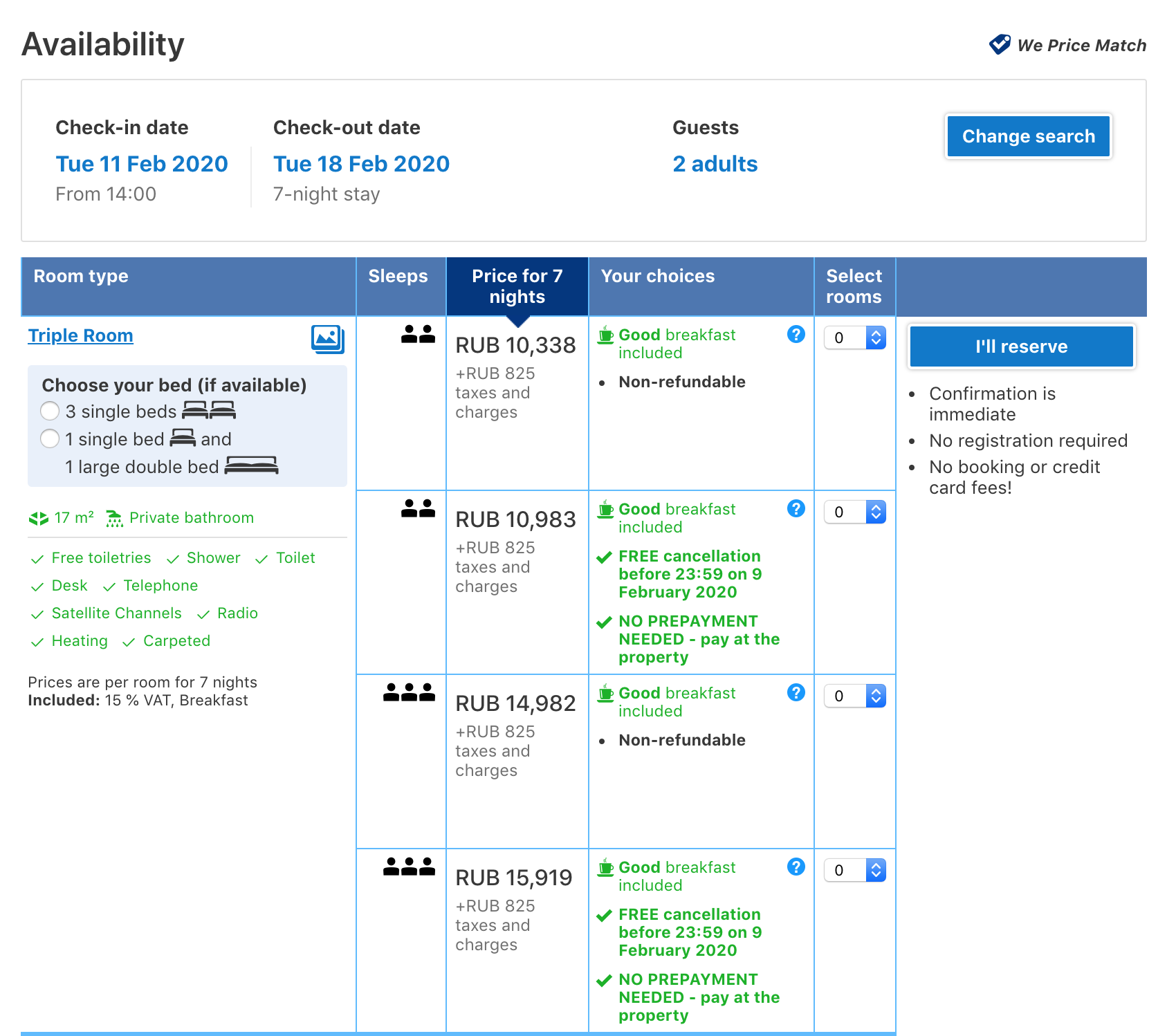The height and width of the screenshot is (1036, 1176).
Task: Open room quantity dropdown for RUB 10,983
Action: pos(855,512)
